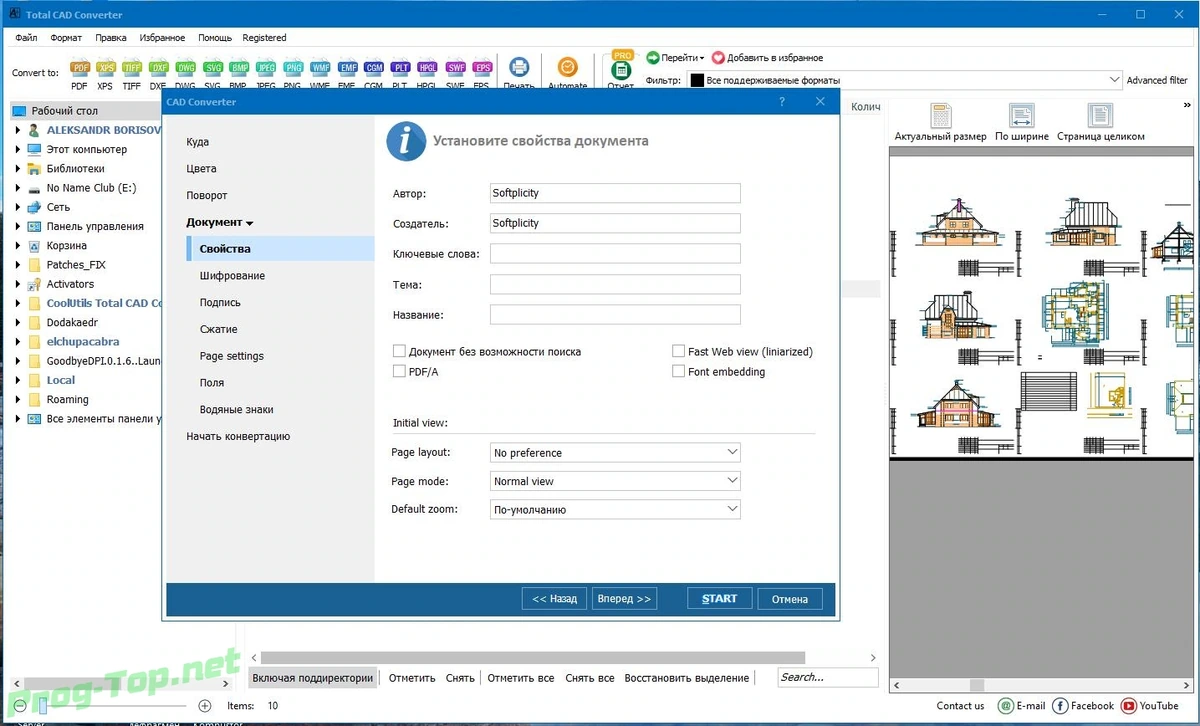The height and width of the screenshot is (726, 1200).
Task: Open the E-mail contact icon
Action: (x=1007, y=705)
